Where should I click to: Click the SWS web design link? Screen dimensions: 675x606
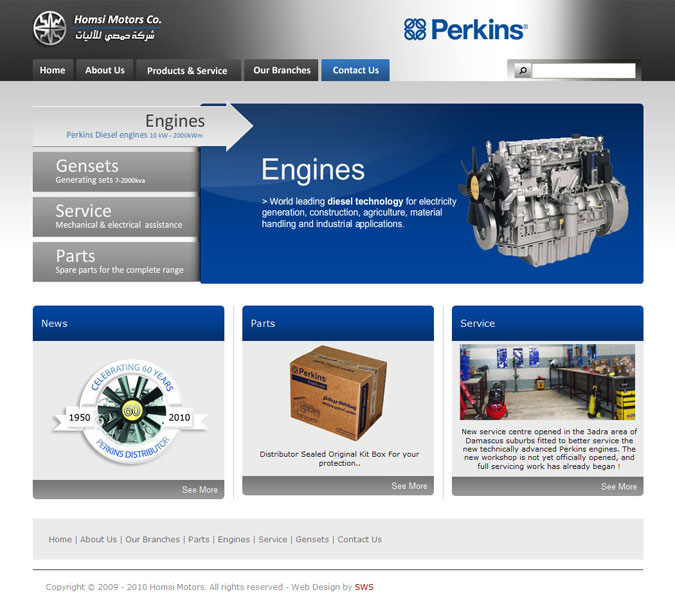click(364, 587)
